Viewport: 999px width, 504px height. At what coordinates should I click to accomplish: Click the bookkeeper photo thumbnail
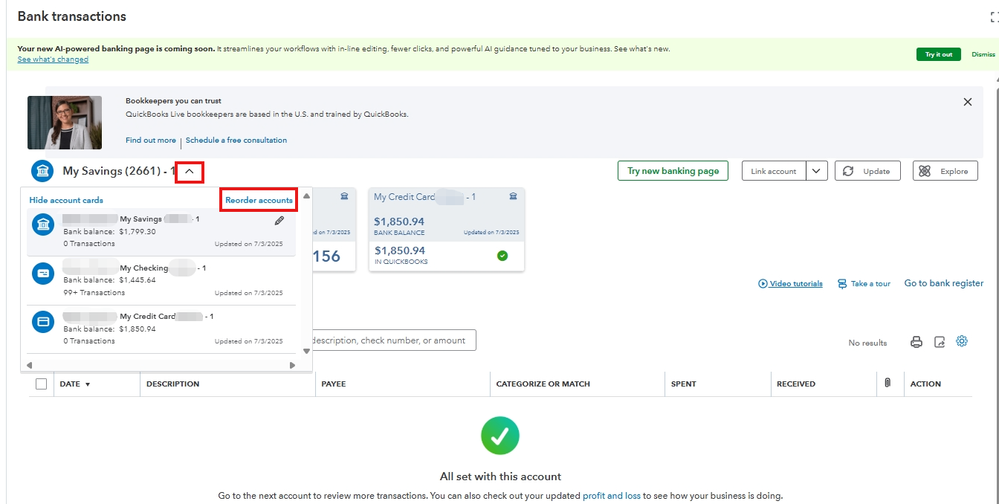(64, 122)
